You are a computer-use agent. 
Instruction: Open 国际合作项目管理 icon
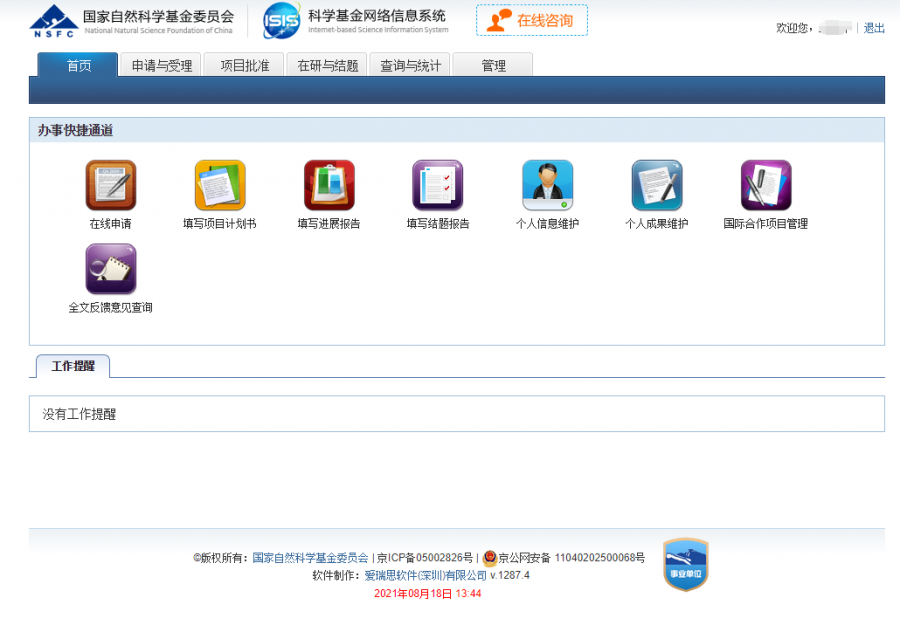click(765, 185)
